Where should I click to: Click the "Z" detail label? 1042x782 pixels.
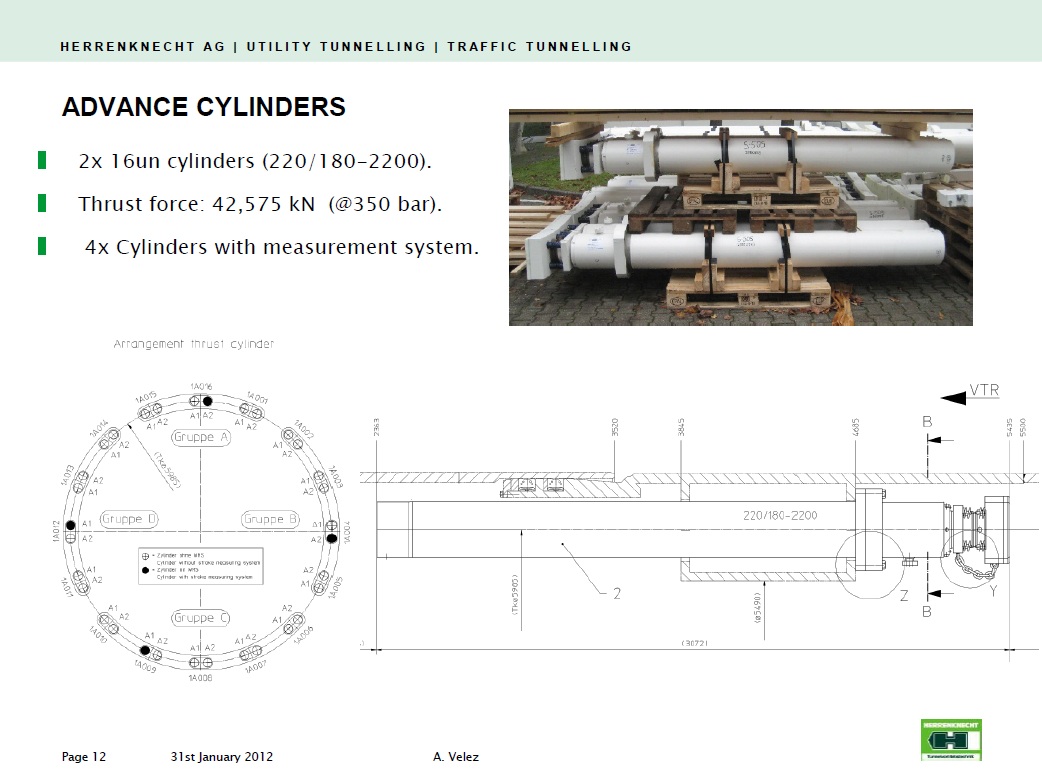pos(904,595)
